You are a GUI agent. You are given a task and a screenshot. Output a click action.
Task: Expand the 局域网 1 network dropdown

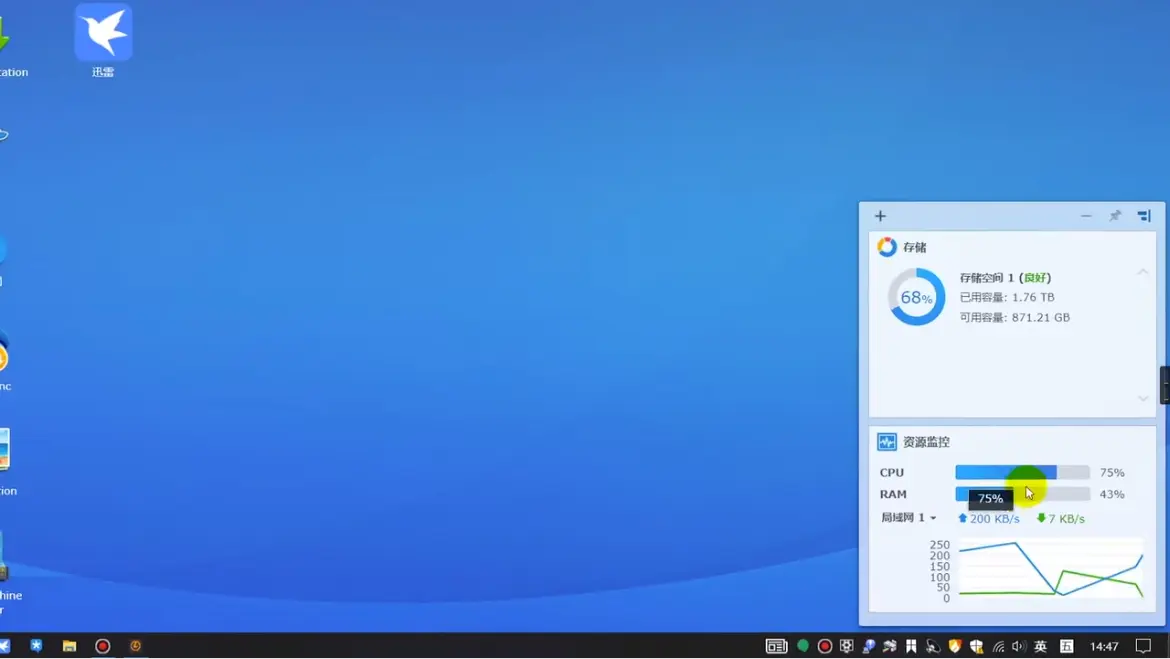(x=908, y=518)
